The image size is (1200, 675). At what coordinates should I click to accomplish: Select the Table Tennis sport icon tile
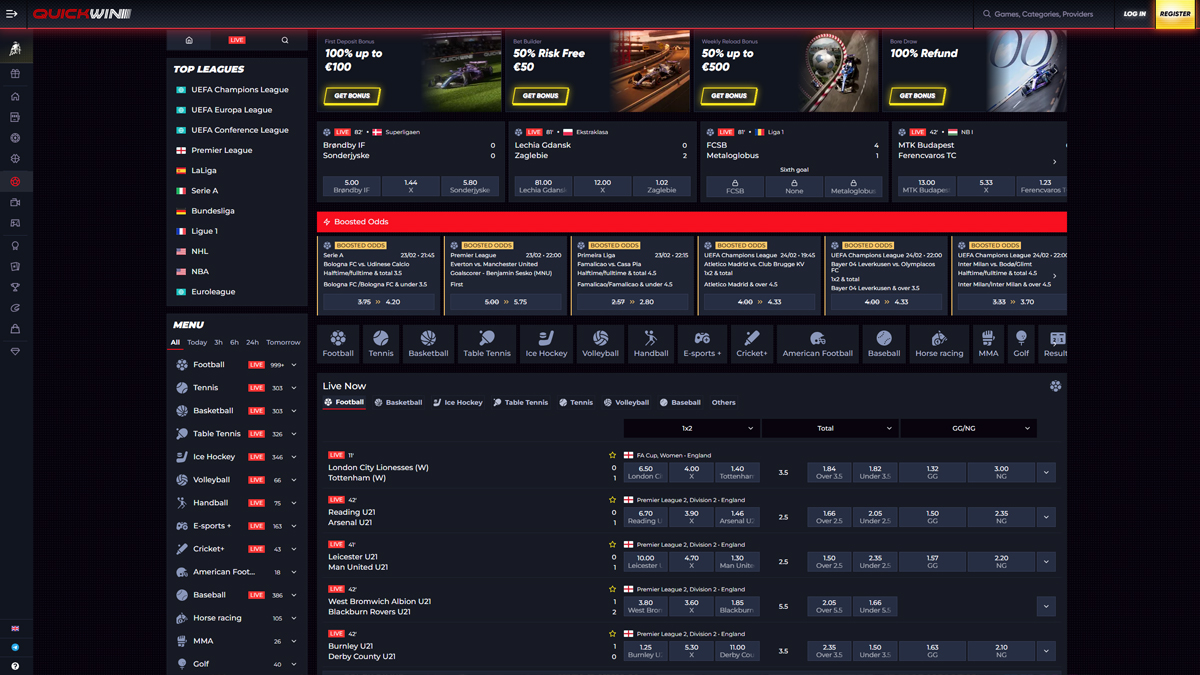(487, 343)
